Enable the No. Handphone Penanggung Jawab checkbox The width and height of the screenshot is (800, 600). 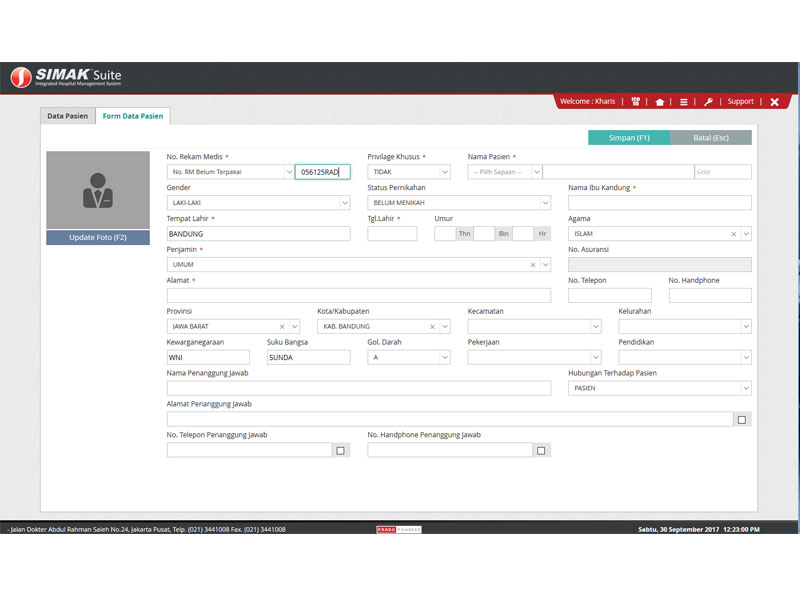click(x=541, y=451)
